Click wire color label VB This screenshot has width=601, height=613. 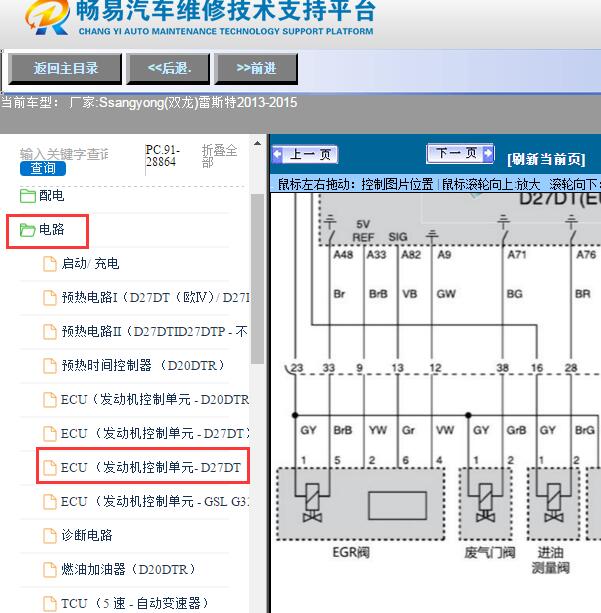(x=409, y=294)
